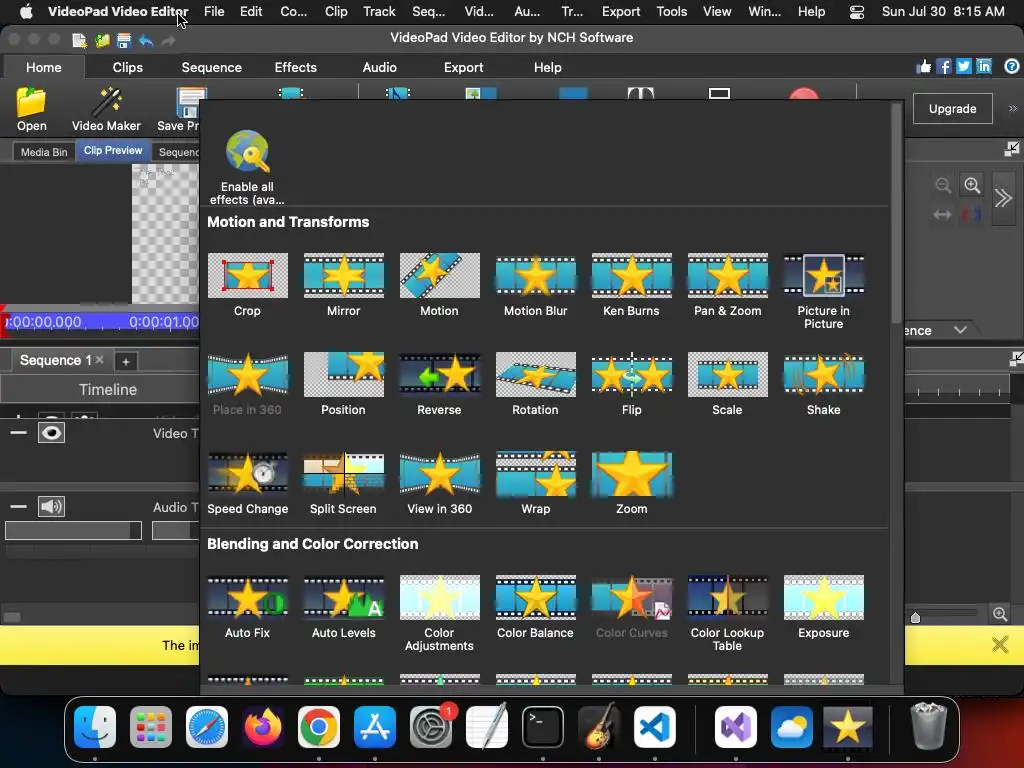The image size is (1024, 768).
Task: Add a new sequence with plus button
Action: point(126,361)
